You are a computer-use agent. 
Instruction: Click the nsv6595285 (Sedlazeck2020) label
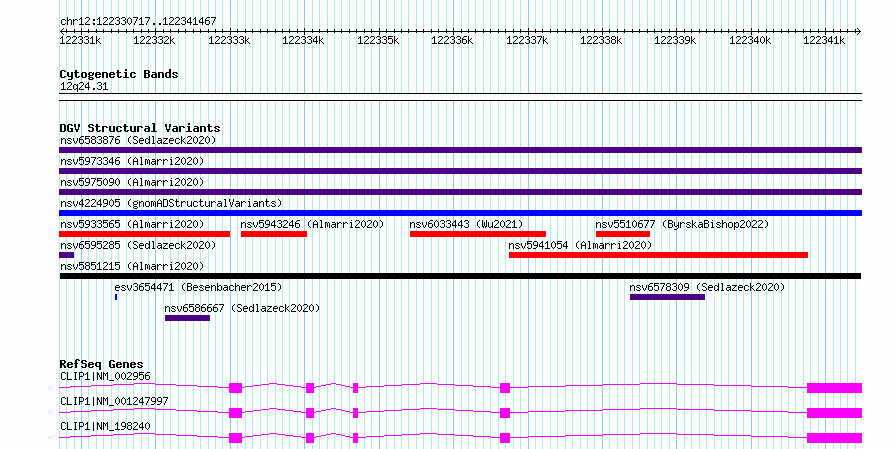tap(138, 245)
